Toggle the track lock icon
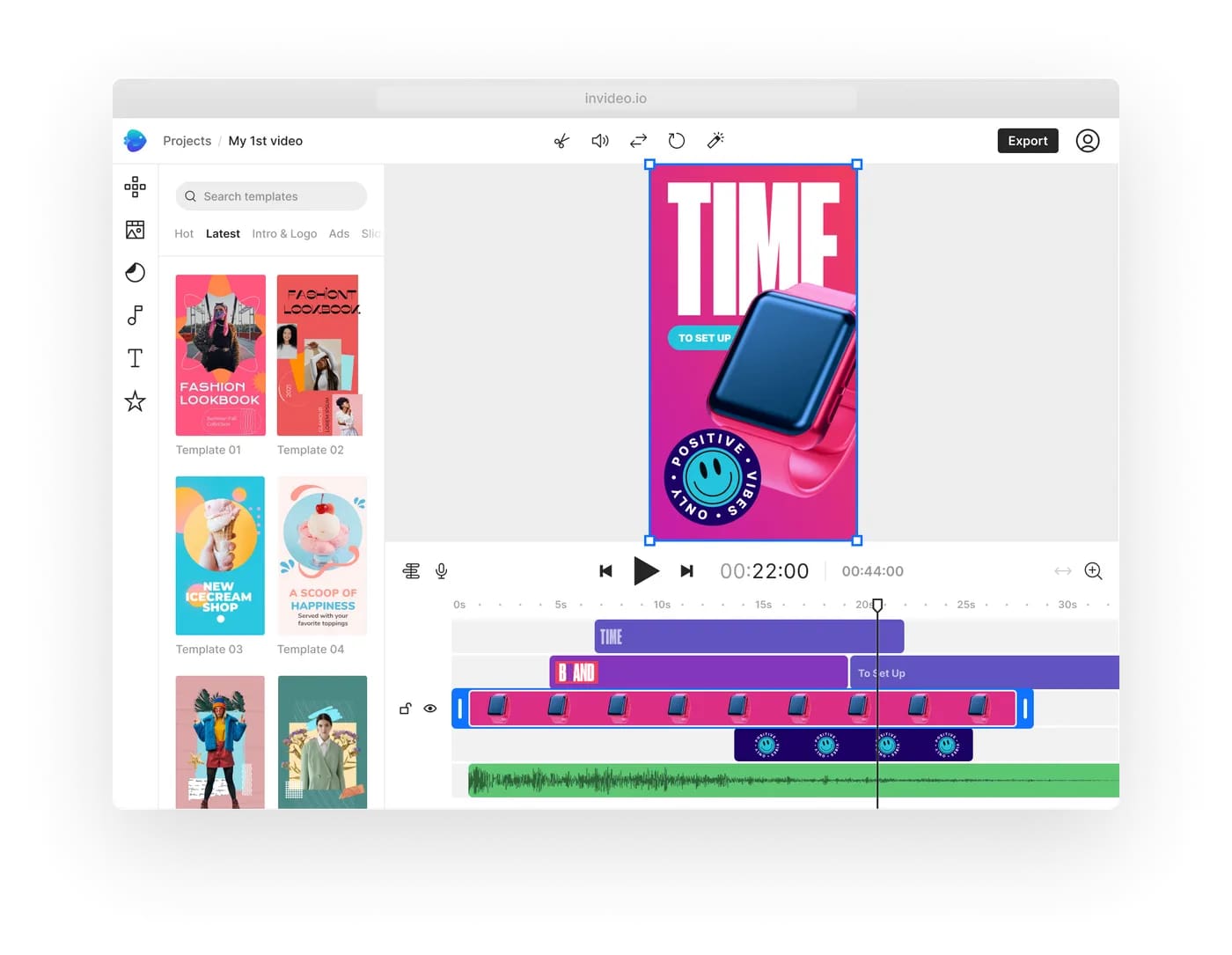The image size is (1232, 955). [406, 709]
